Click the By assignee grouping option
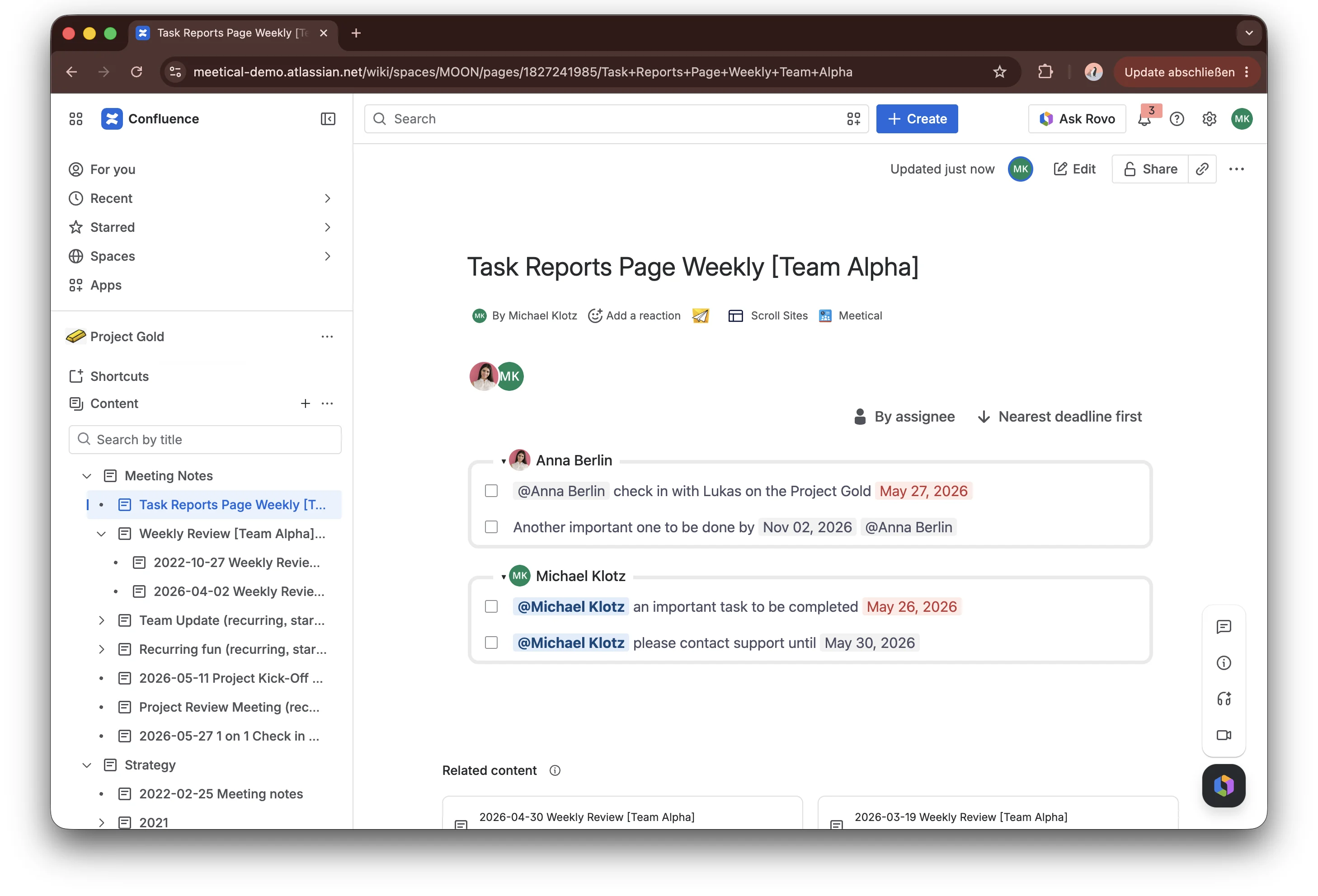The height and width of the screenshot is (896, 1318). coord(904,416)
